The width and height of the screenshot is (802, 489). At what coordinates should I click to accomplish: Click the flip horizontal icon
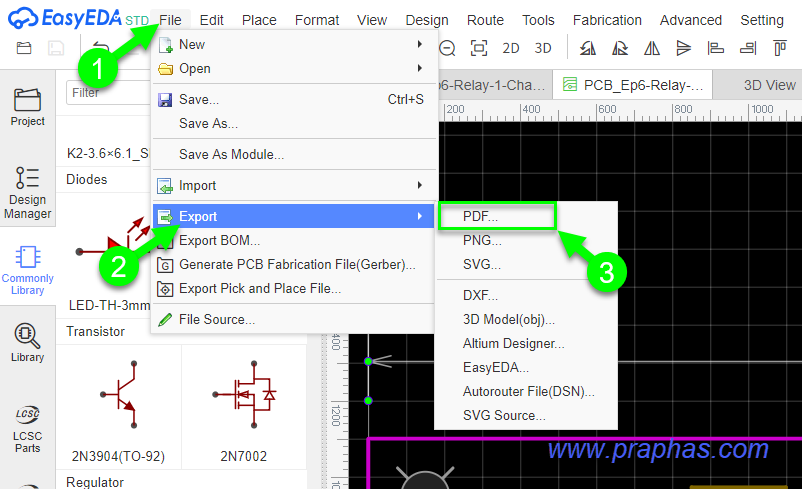click(652, 48)
